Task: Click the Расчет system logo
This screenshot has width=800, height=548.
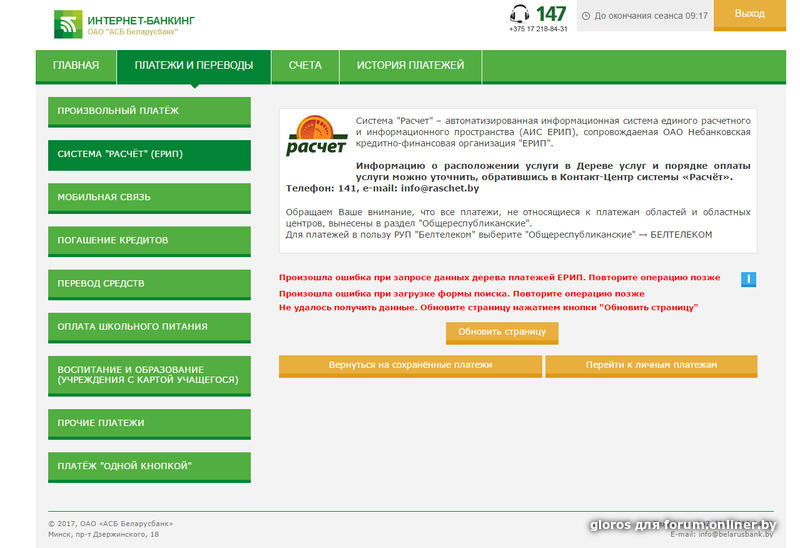Action: point(317,136)
